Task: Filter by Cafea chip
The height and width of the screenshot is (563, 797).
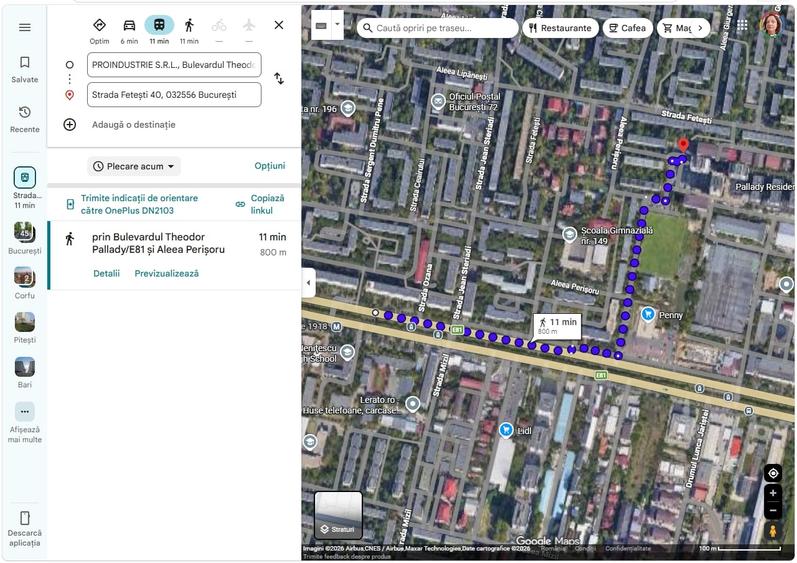Action: click(x=627, y=28)
